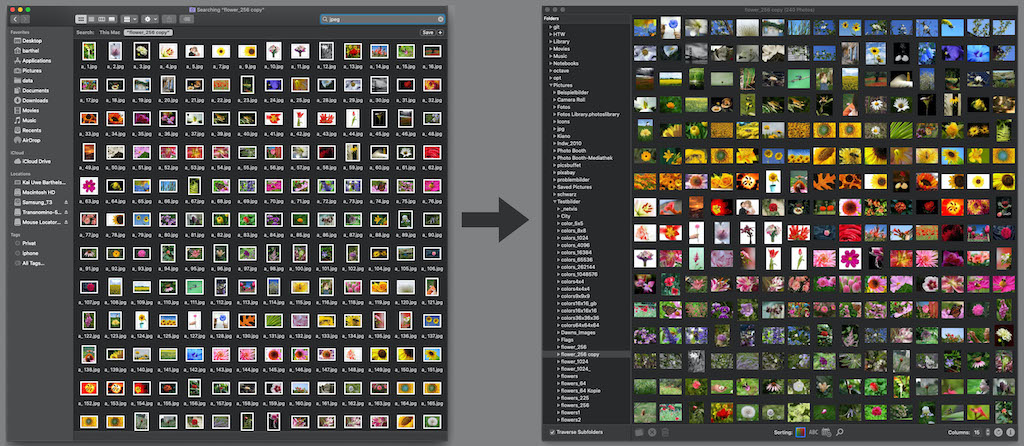Select the Photo Booth-Mediathek folder
The image size is (1024, 446).
583,158
